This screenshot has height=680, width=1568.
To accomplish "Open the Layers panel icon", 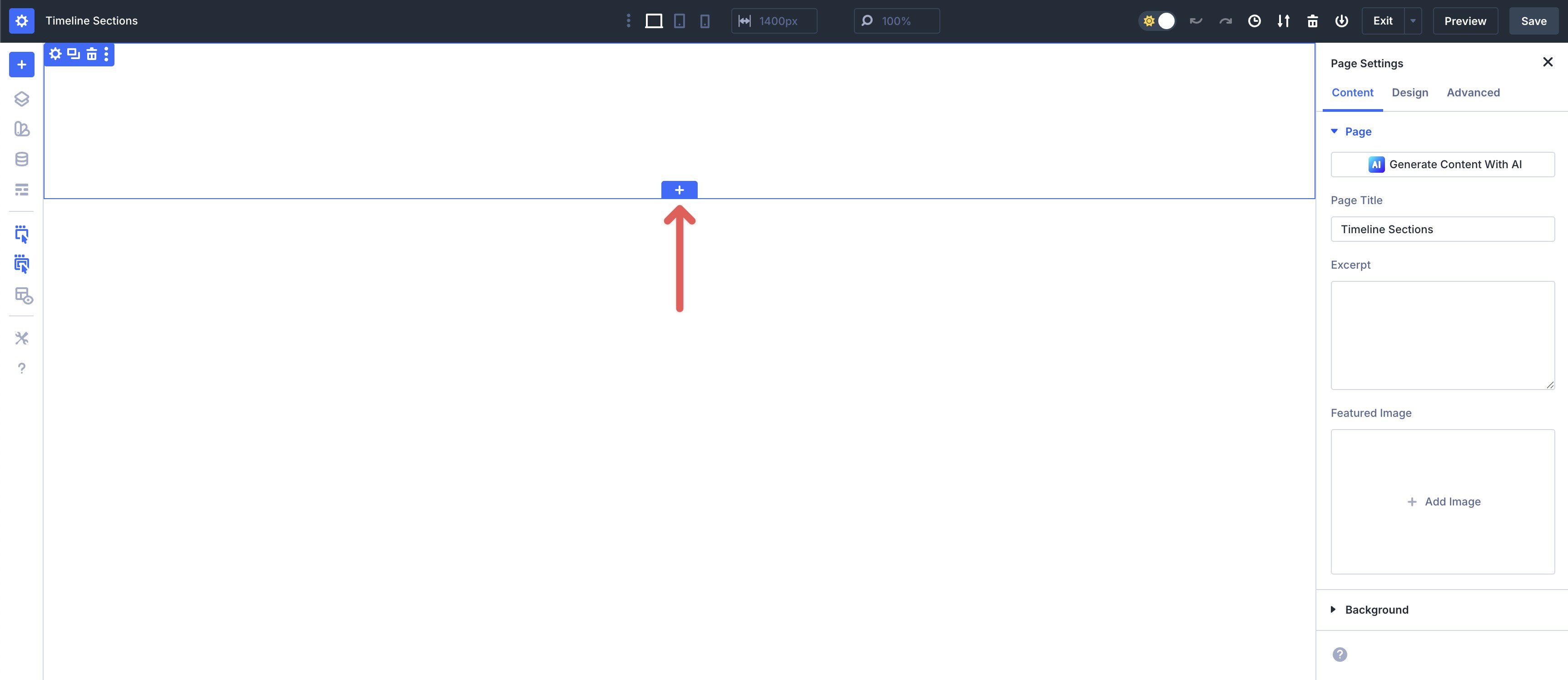I will click(x=21, y=99).
